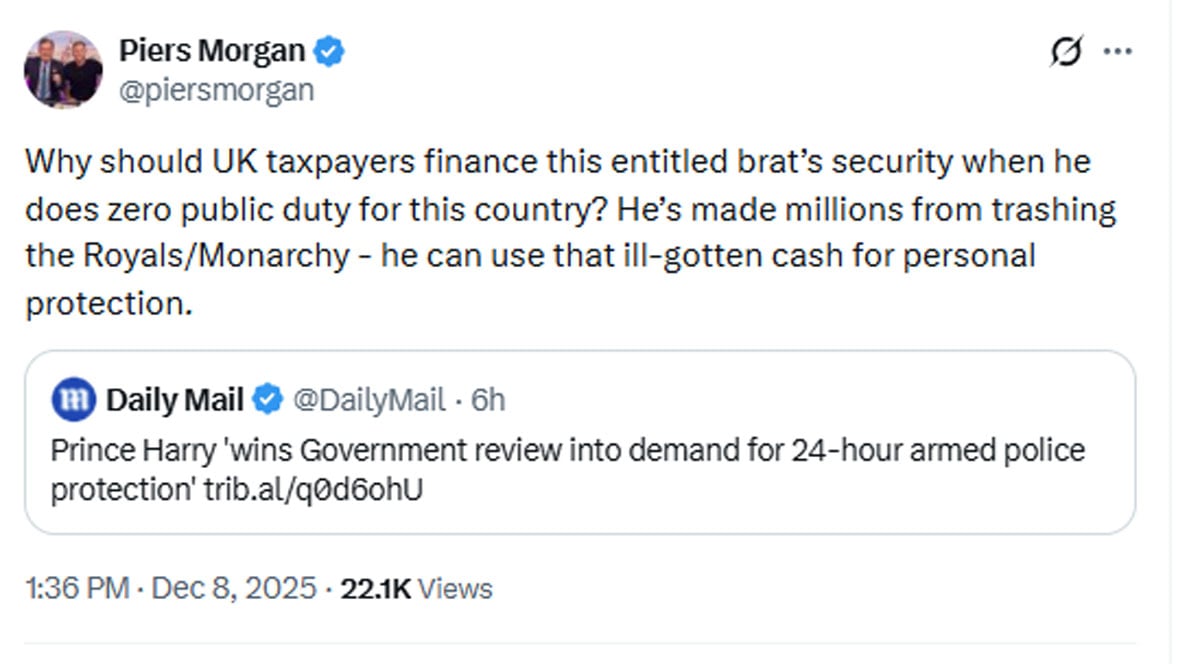Click the Prince Harry headline text
The image size is (1200, 664).
(567, 450)
